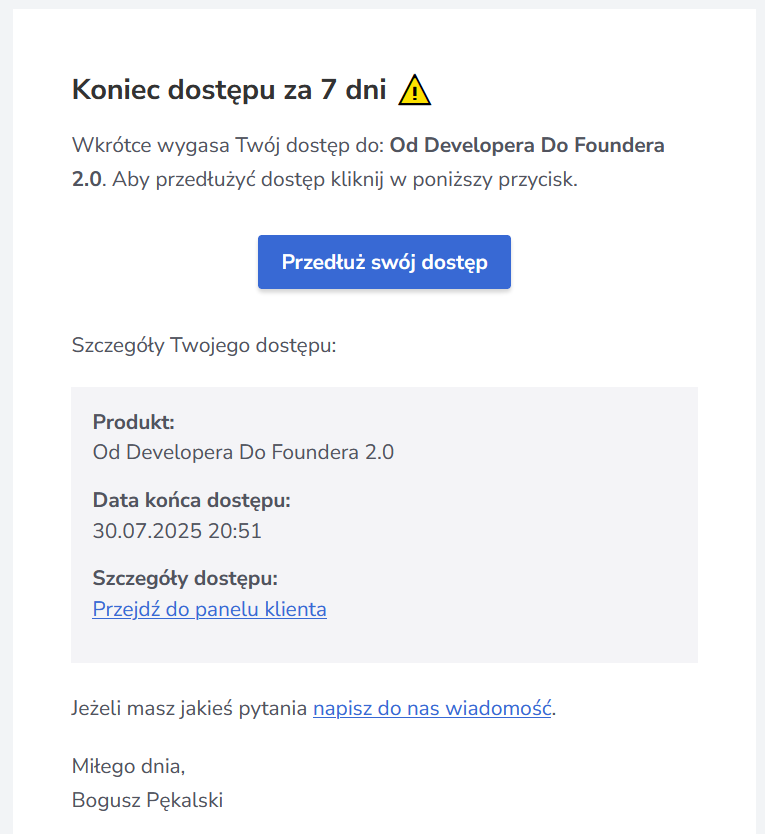Click the word 'klienta' in the panel link
The width and height of the screenshot is (765, 834).
tap(294, 609)
